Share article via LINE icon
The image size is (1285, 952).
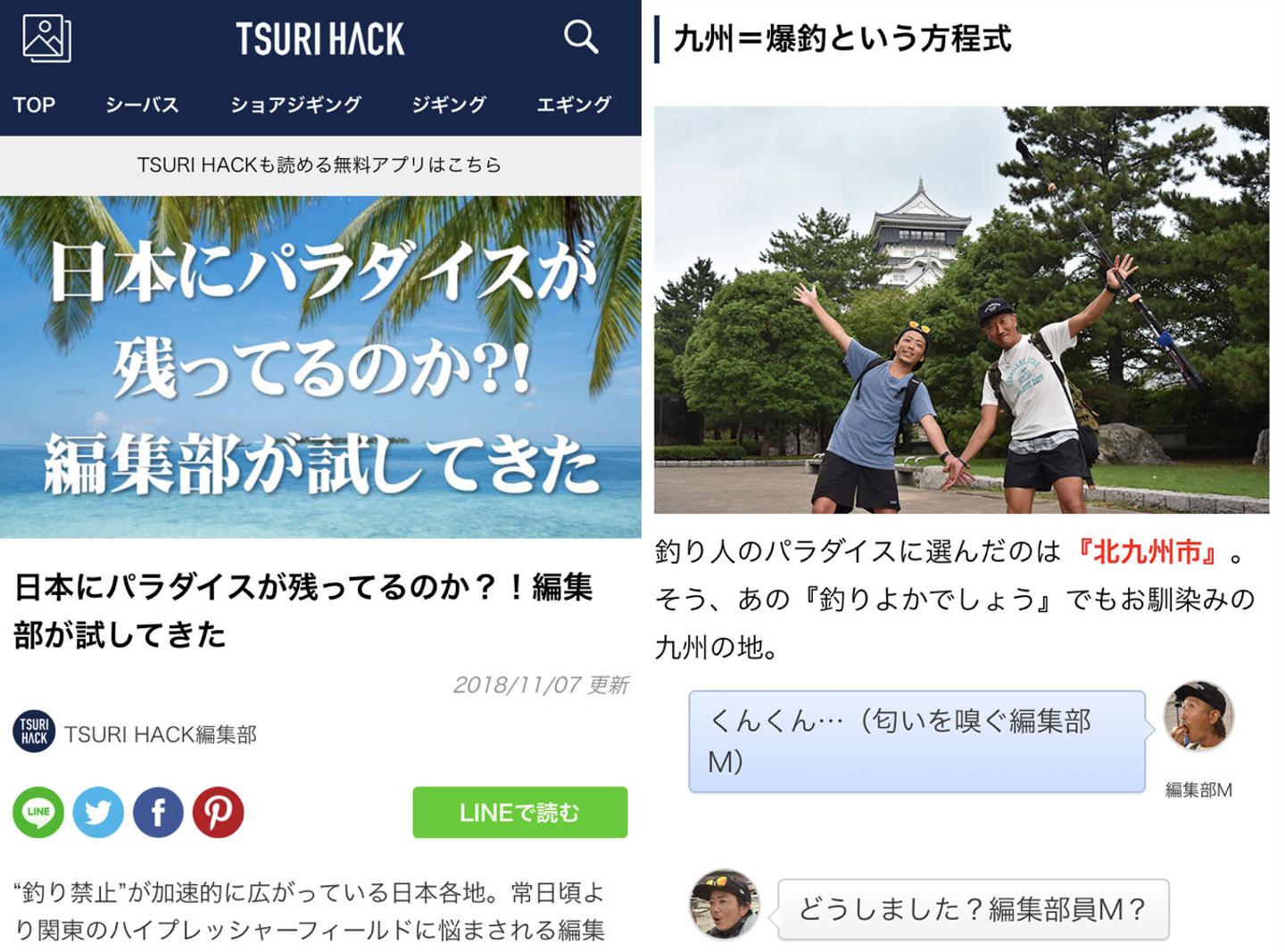pyautogui.click(x=38, y=812)
